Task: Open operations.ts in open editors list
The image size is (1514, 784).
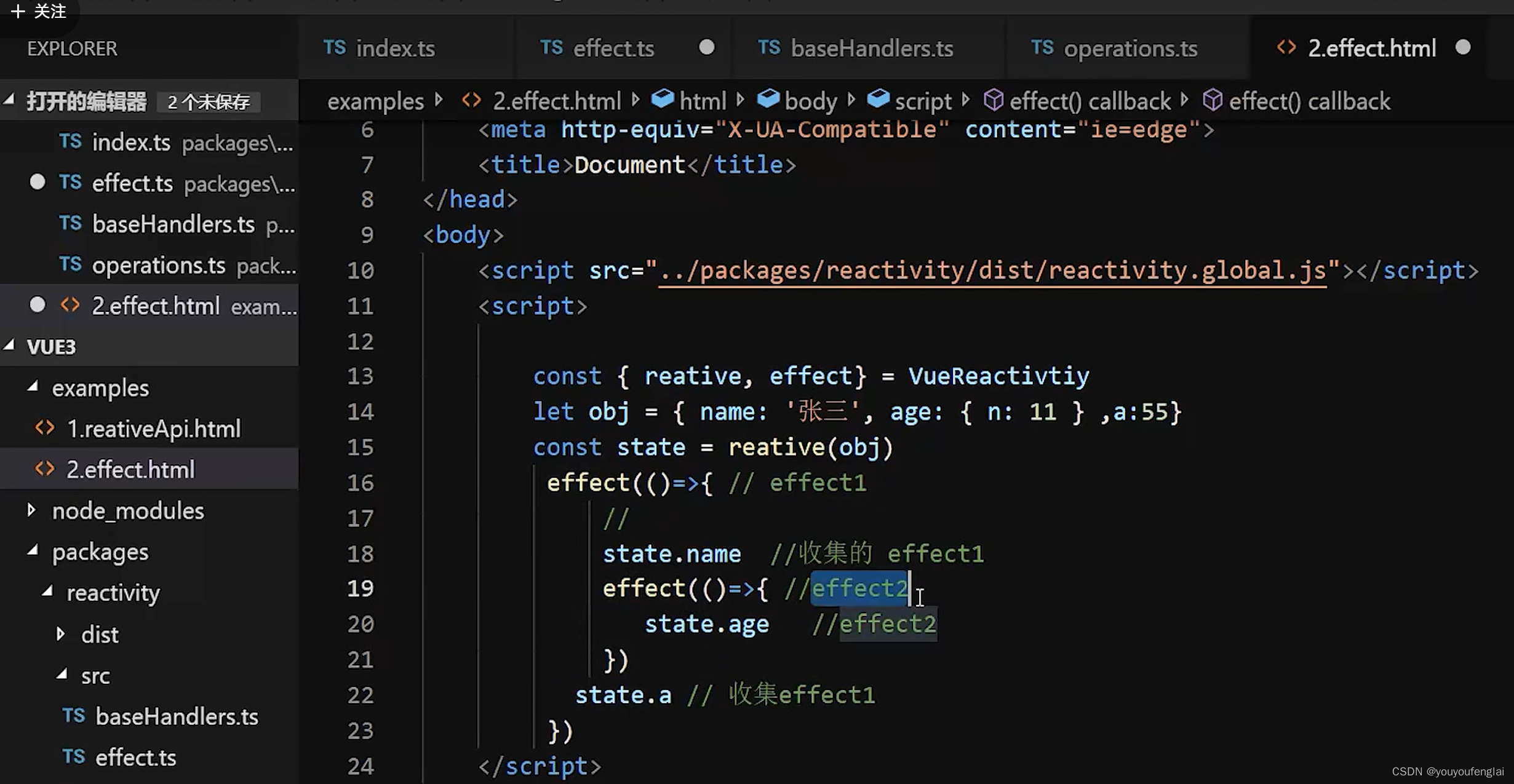Action: point(149,266)
